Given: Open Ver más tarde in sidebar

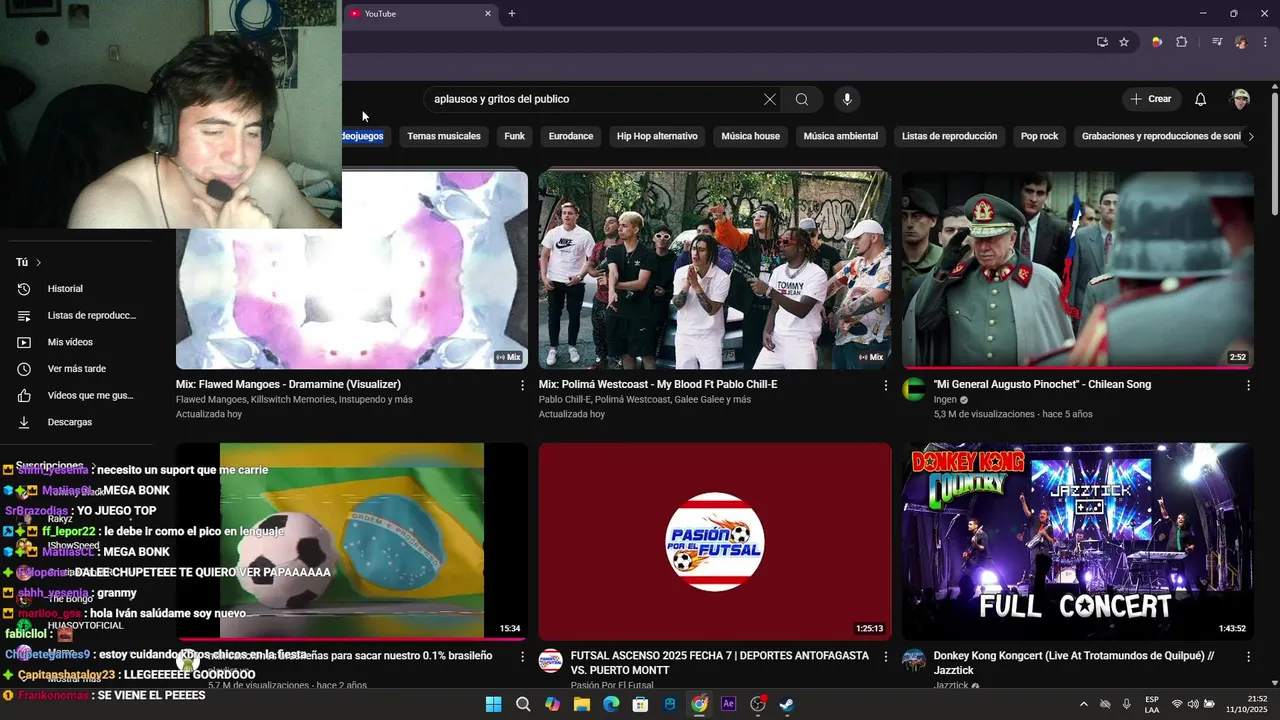Looking at the screenshot, I should click(76, 369).
